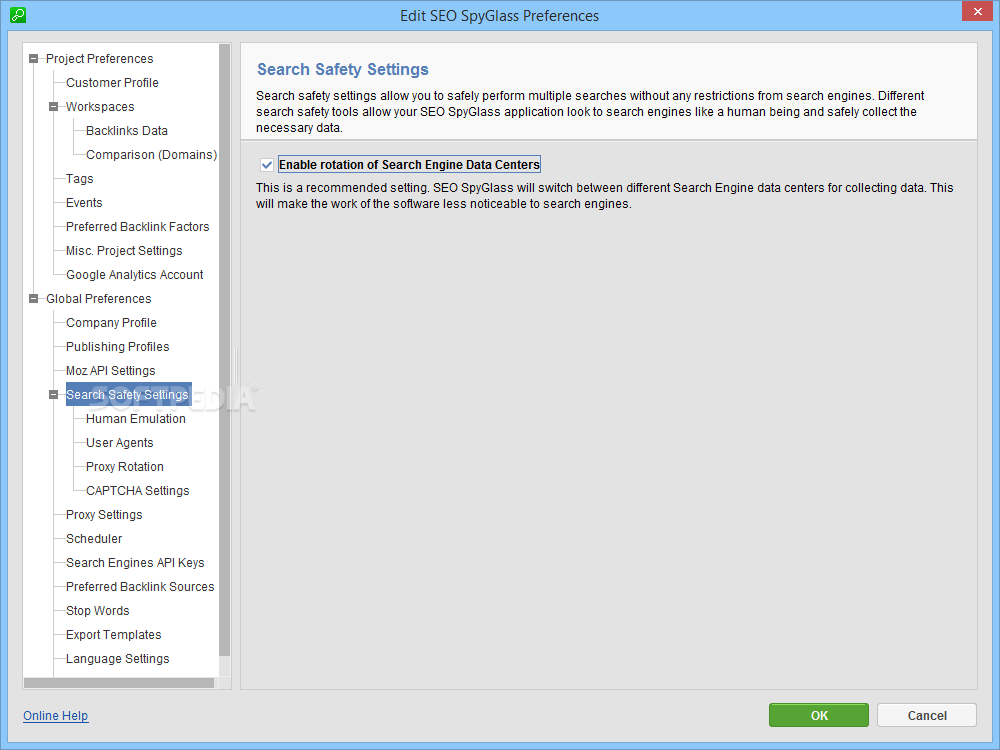This screenshot has height=750, width=1000.
Task: Collapse the Workspaces tree node
Action: click(54, 107)
